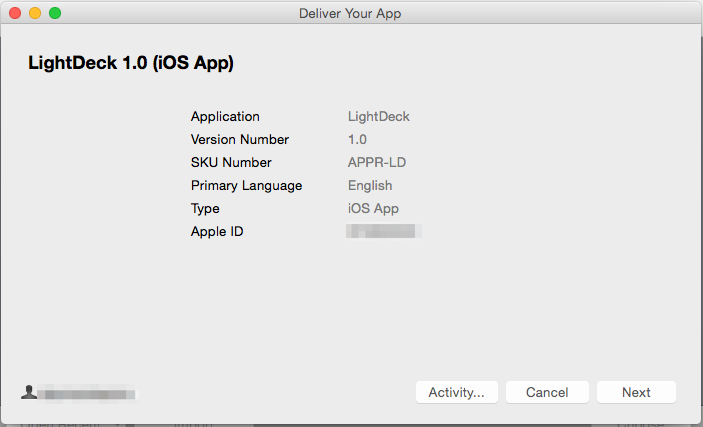Click the green zoom window button
Viewport: 703px width, 427px height.
55,13
